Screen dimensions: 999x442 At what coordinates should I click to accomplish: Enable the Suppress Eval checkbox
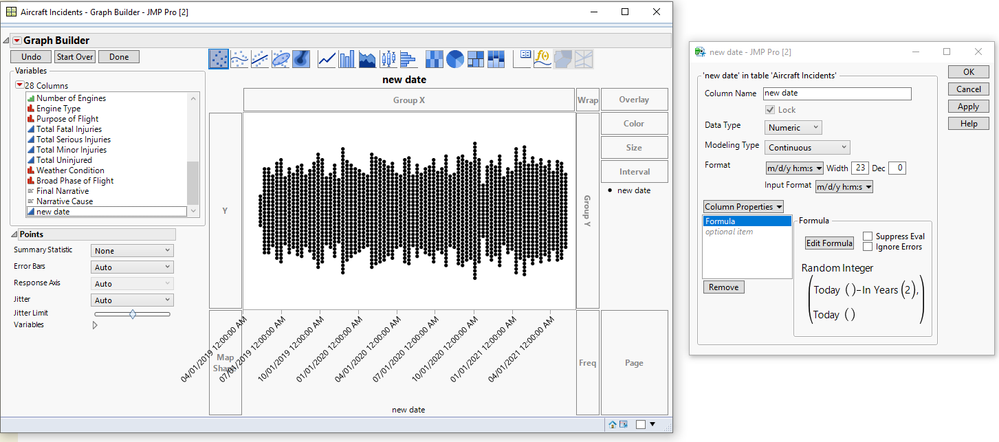point(867,236)
